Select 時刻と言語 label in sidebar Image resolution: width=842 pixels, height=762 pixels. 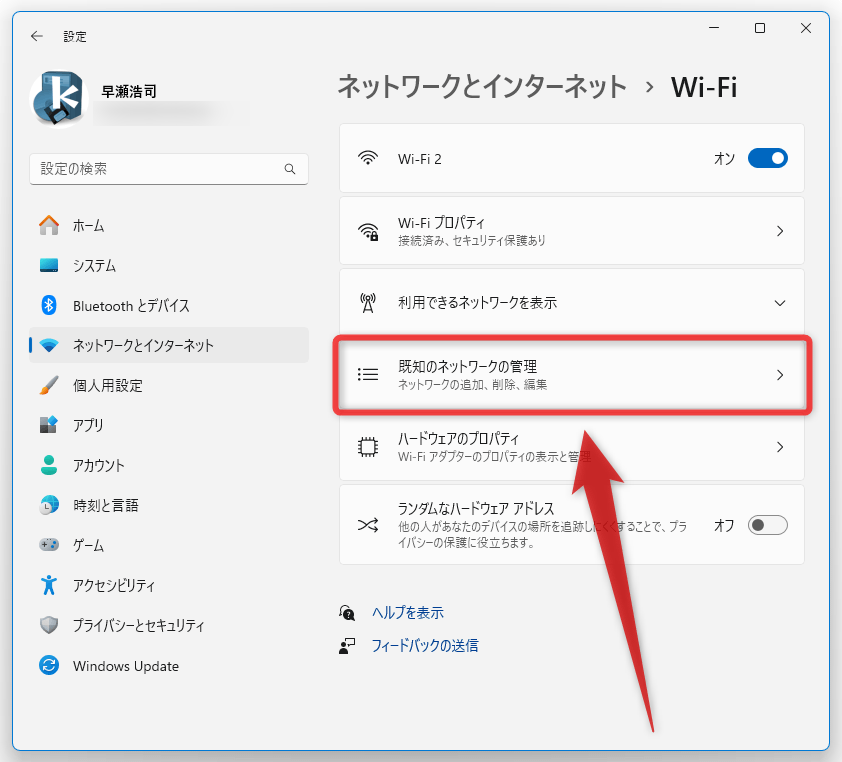(106, 505)
